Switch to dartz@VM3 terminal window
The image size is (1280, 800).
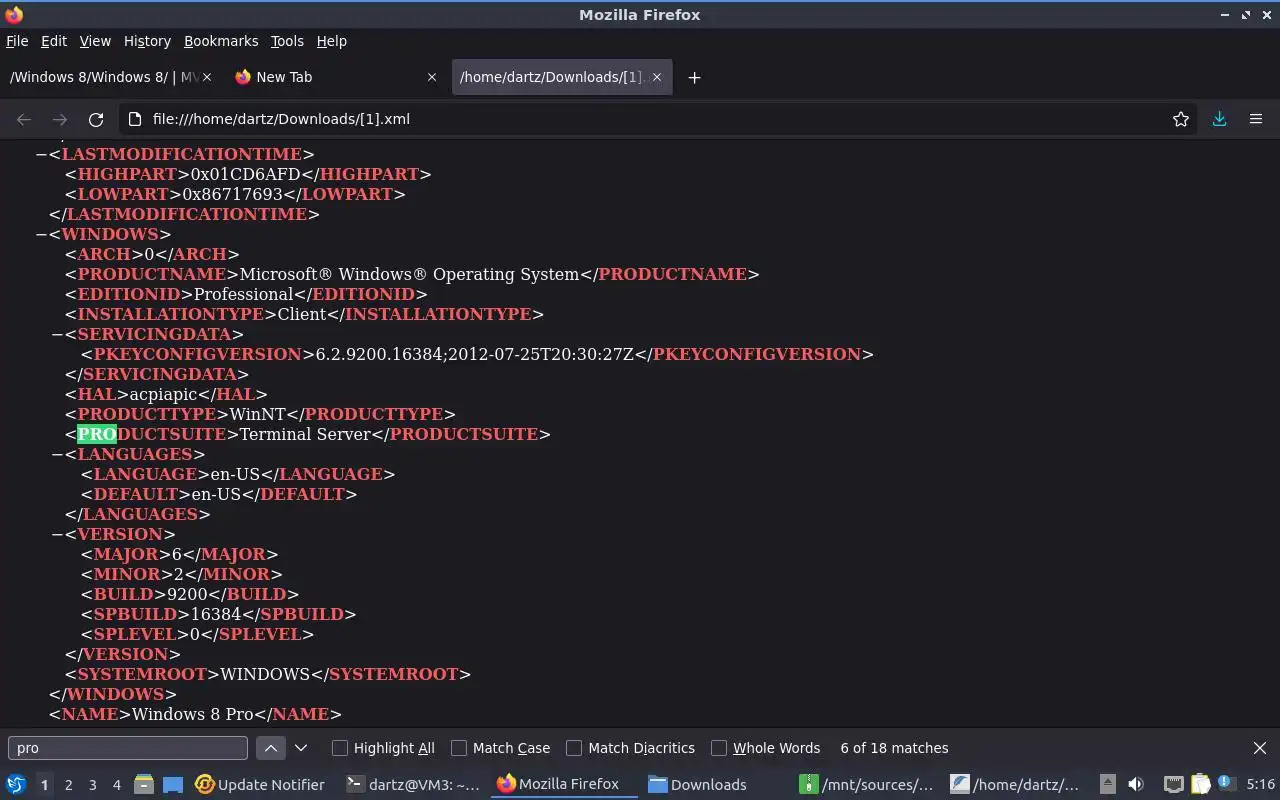pos(412,785)
